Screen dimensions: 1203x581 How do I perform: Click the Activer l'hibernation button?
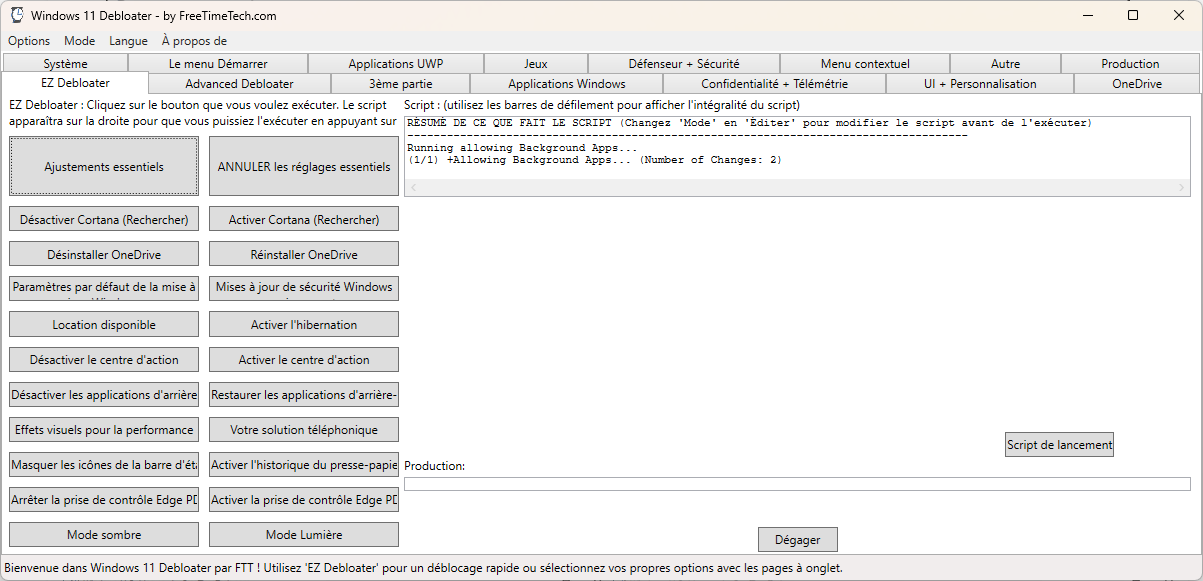tap(304, 324)
